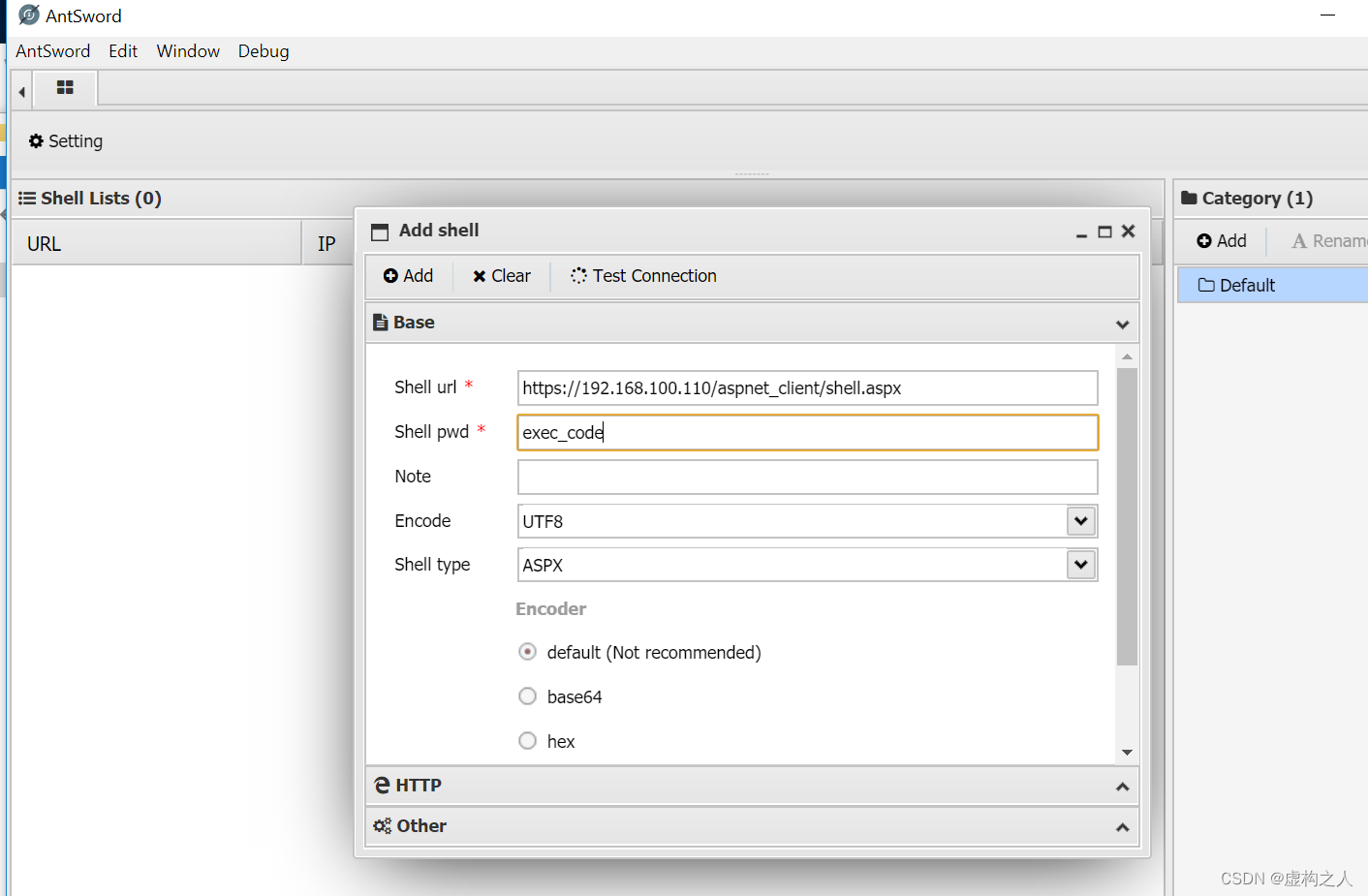
Task: Sort by the URL column header
Action: (x=156, y=243)
